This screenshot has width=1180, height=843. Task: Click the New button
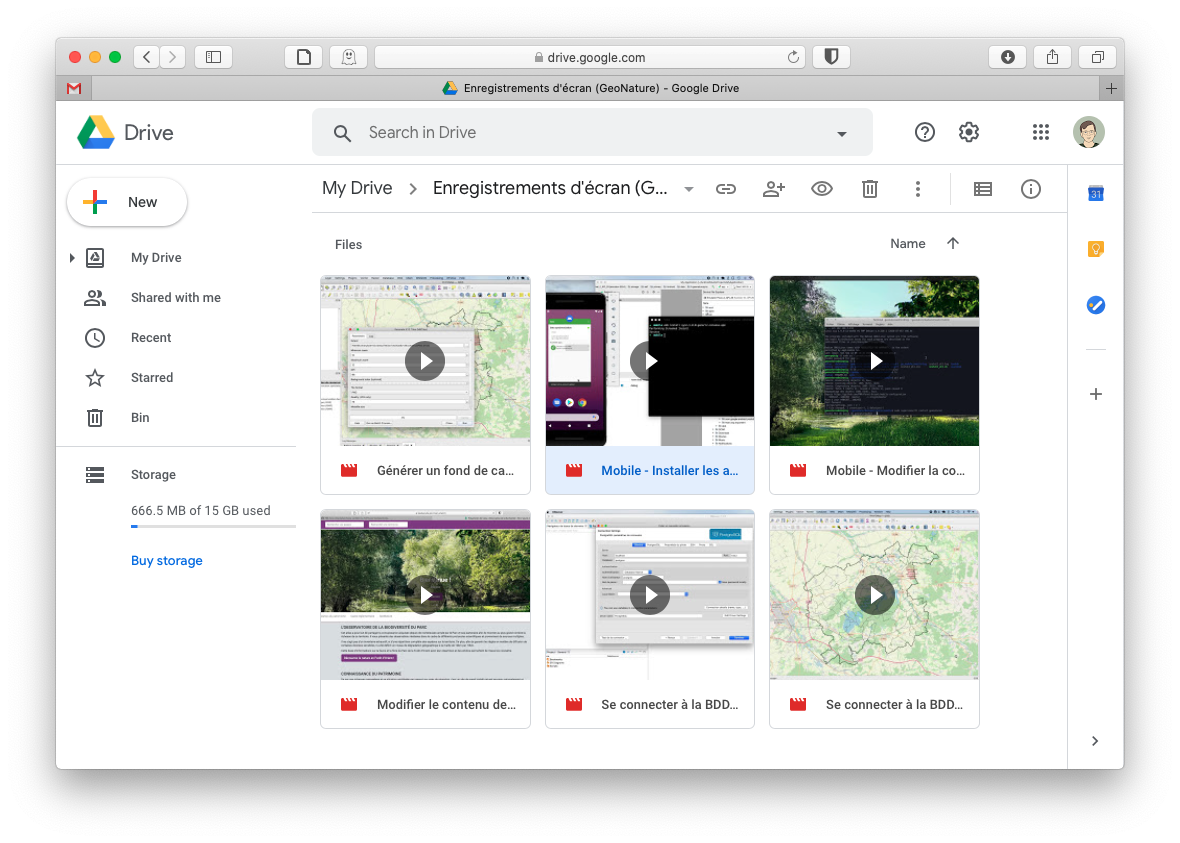click(127, 202)
